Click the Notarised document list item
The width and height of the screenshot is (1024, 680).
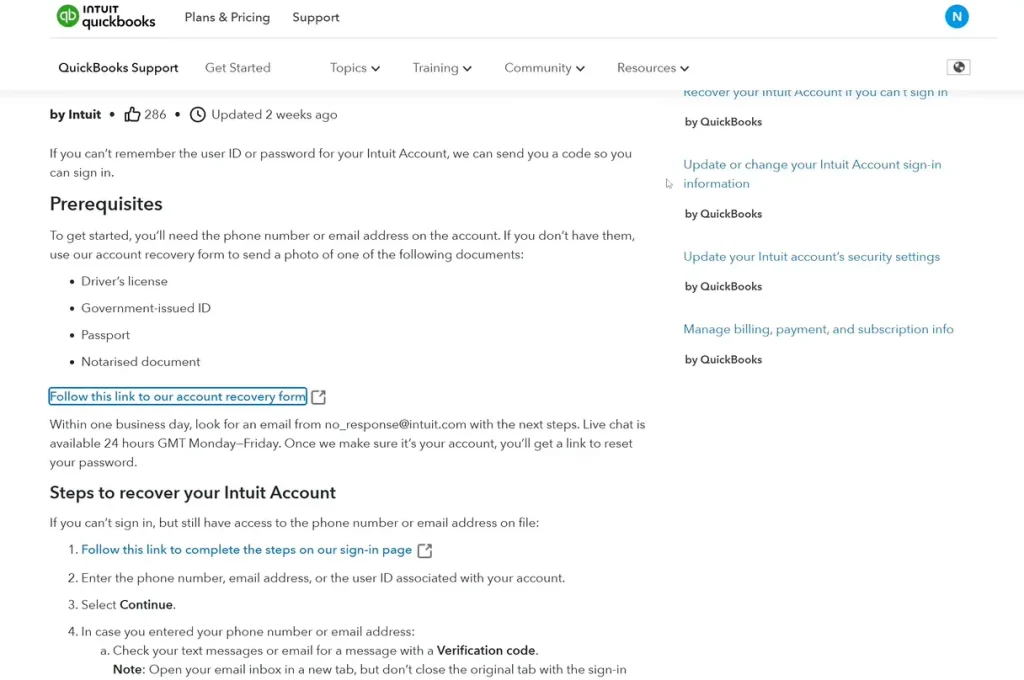click(x=140, y=362)
